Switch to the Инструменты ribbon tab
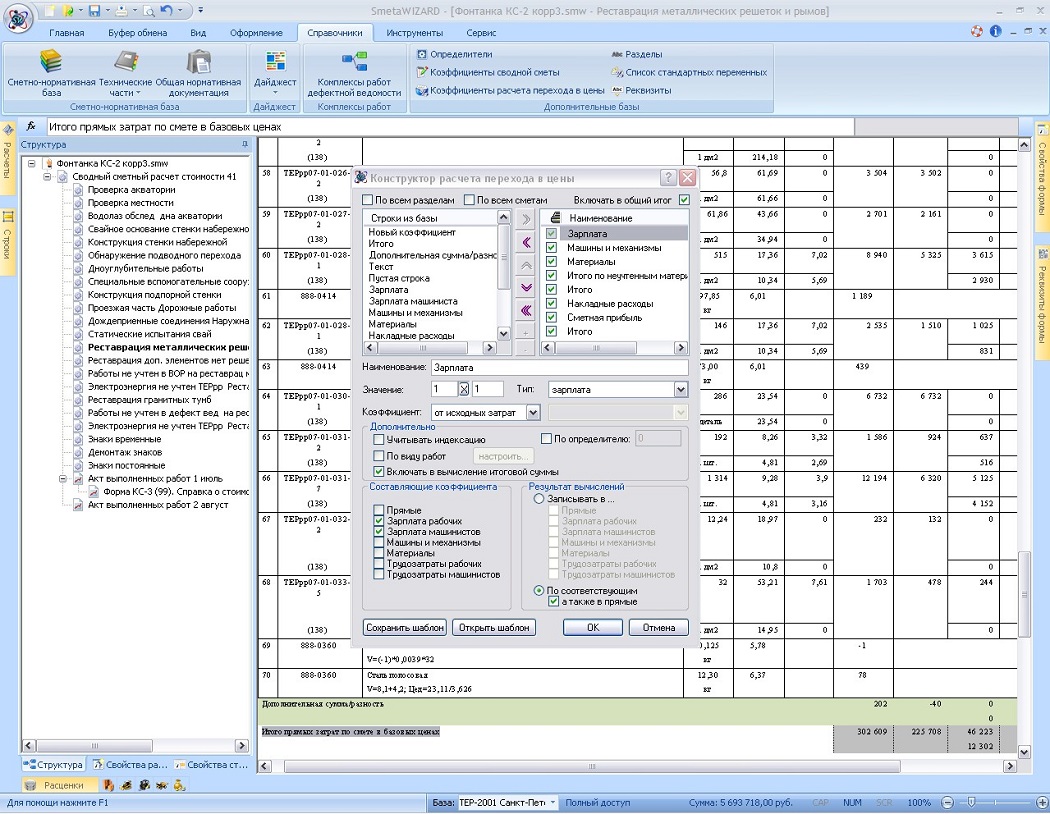The image size is (1050, 814). [x=415, y=33]
